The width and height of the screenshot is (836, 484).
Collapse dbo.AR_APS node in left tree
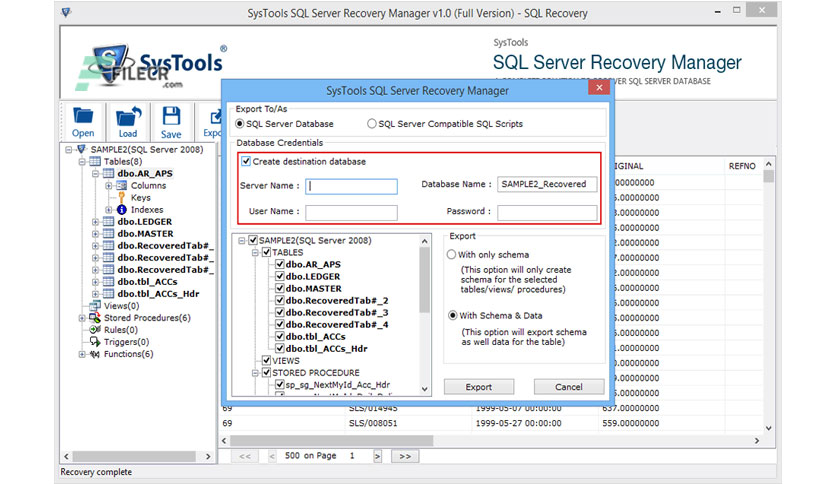(x=95, y=174)
